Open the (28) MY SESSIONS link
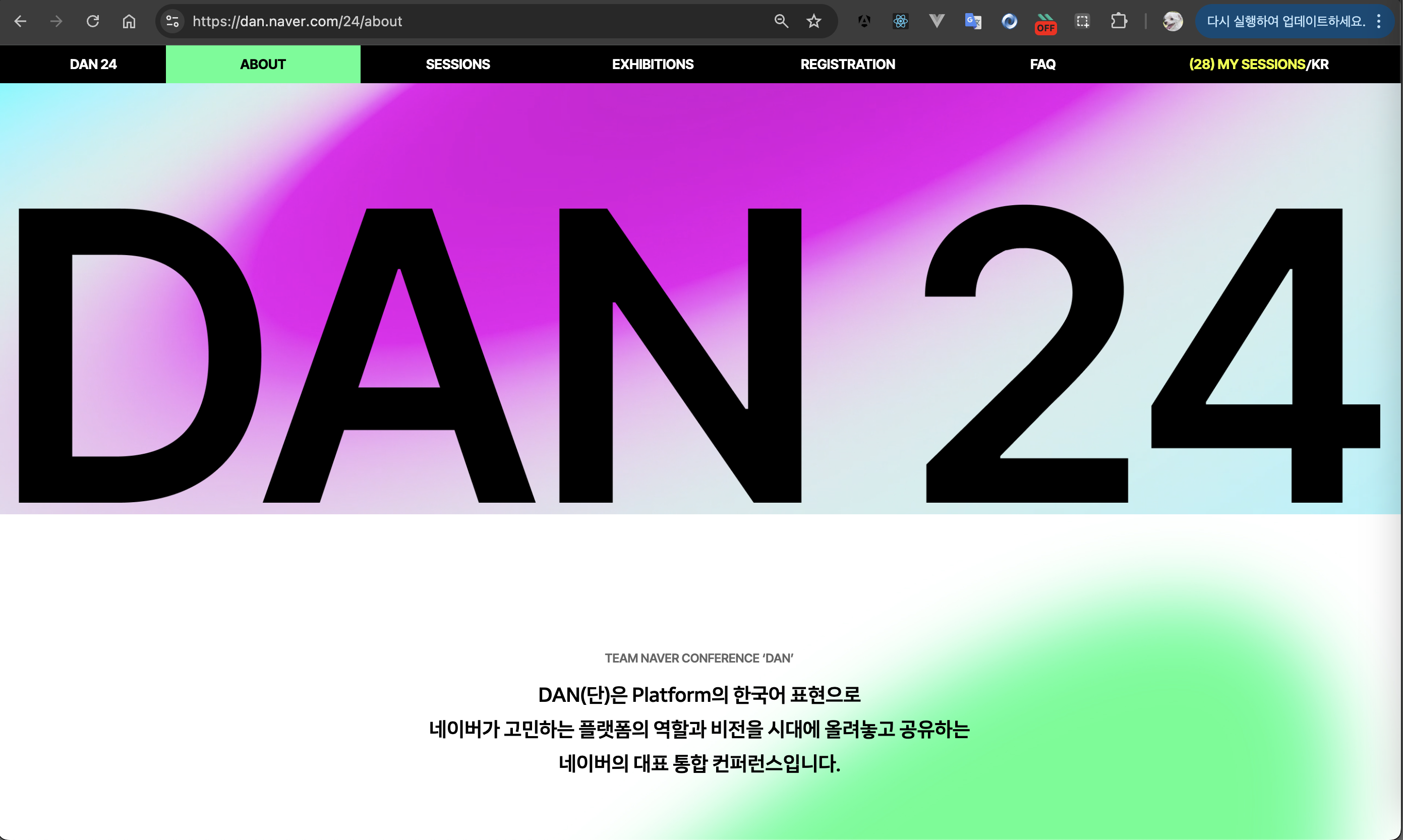The height and width of the screenshot is (840, 1403). (1246, 65)
